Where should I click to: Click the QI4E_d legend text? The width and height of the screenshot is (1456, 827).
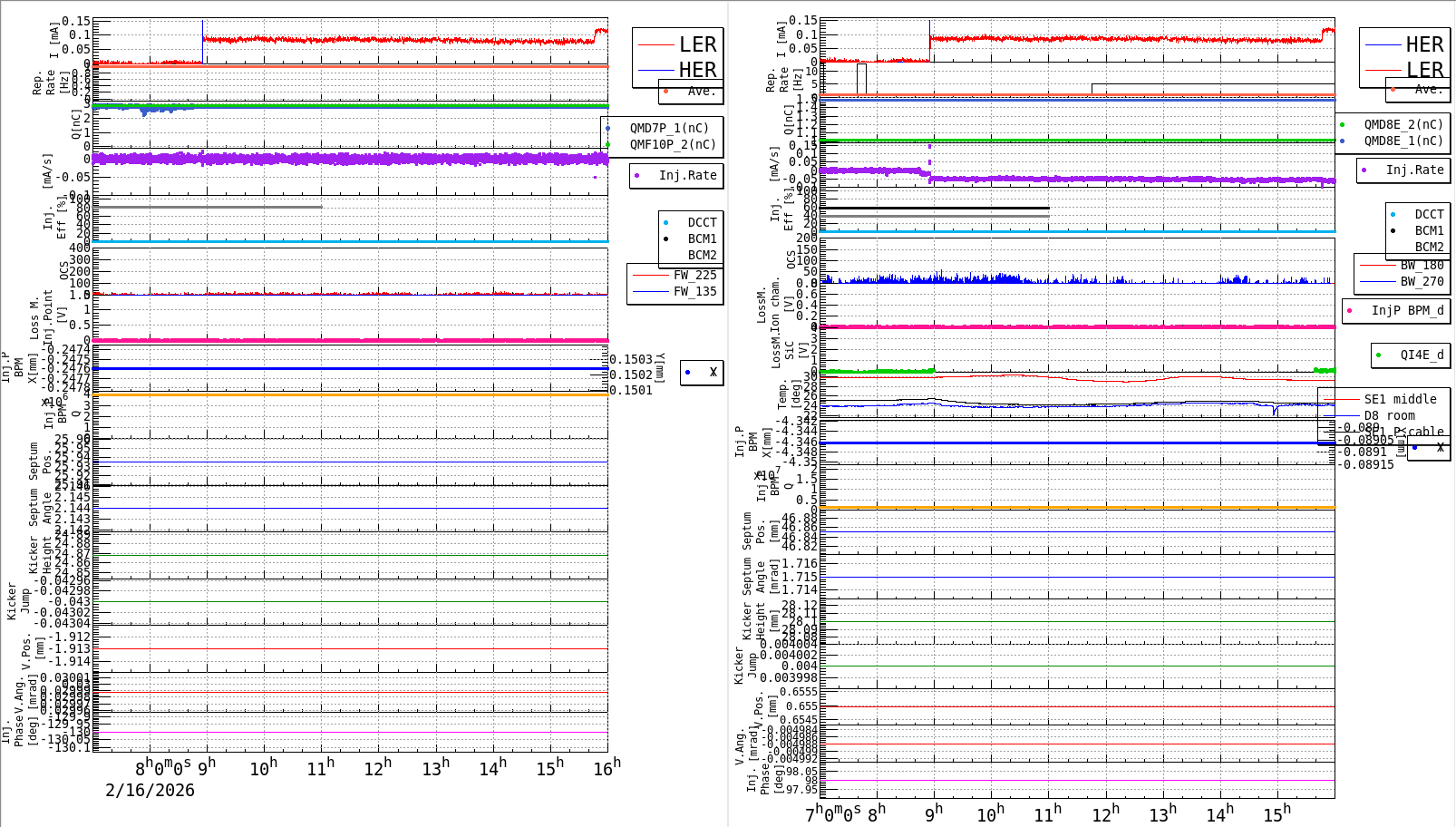[1422, 355]
